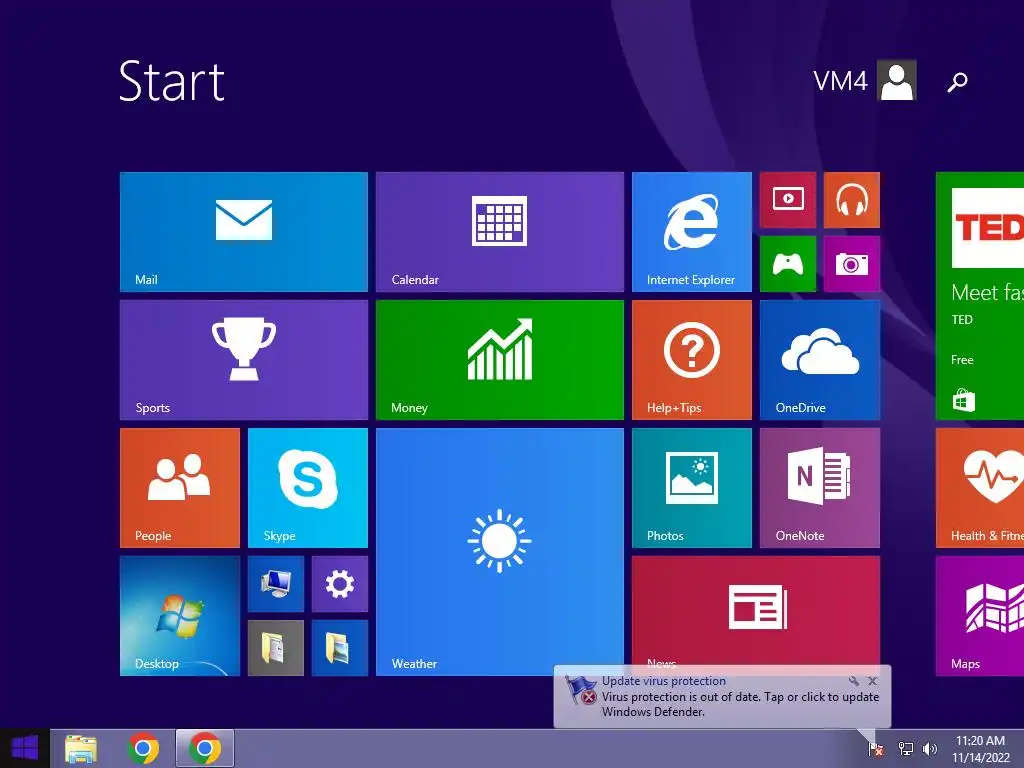Open the OneDrive tile
The width and height of the screenshot is (1024, 768).
click(820, 360)
